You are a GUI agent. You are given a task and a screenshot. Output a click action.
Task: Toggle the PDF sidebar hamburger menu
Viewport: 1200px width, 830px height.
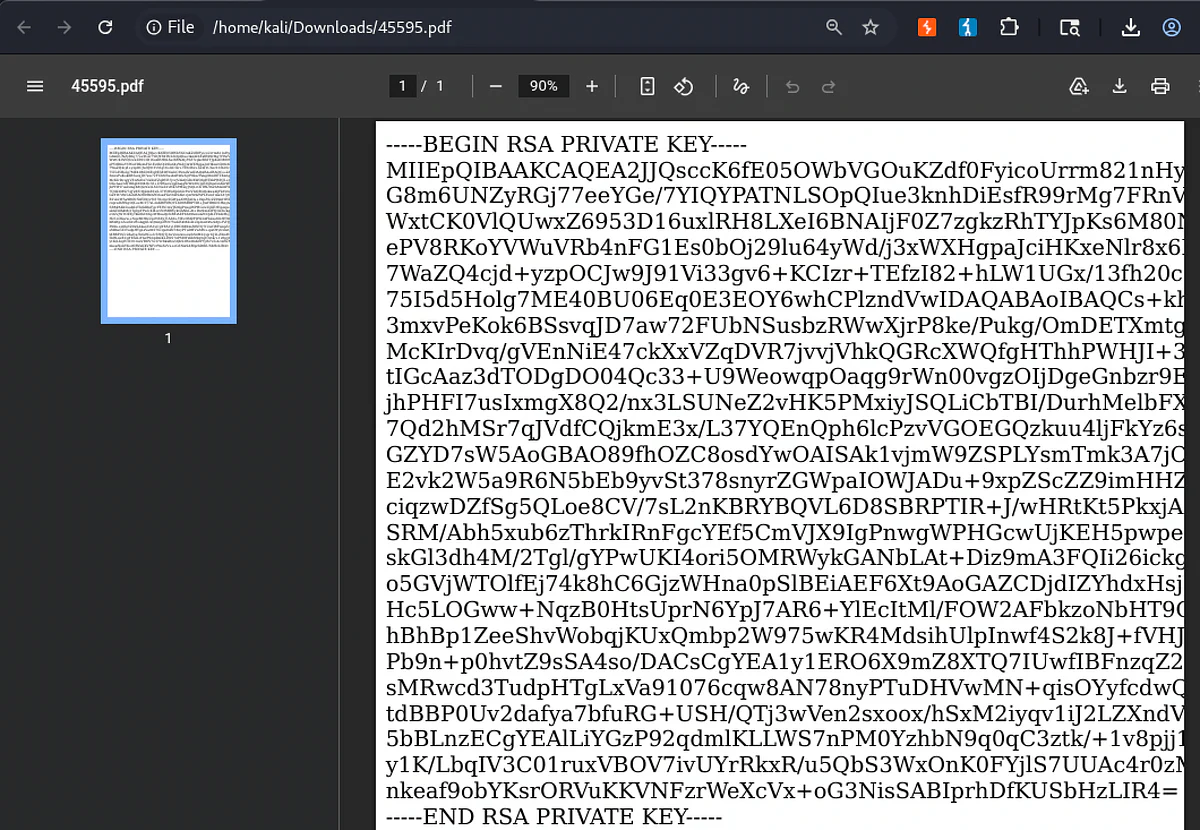tap(35, 86)
